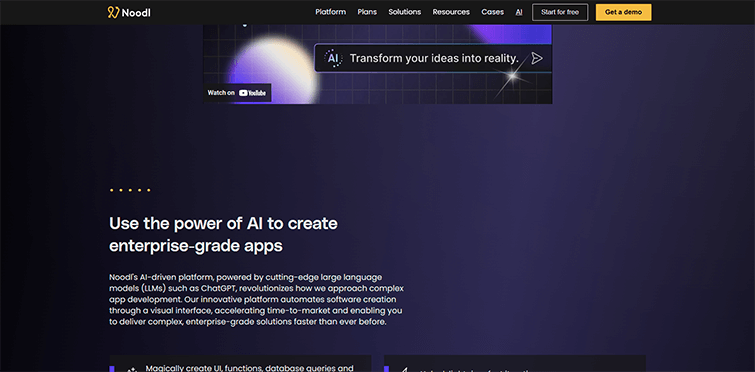Click the yellow Get a demo button

[x=623, y=13]
